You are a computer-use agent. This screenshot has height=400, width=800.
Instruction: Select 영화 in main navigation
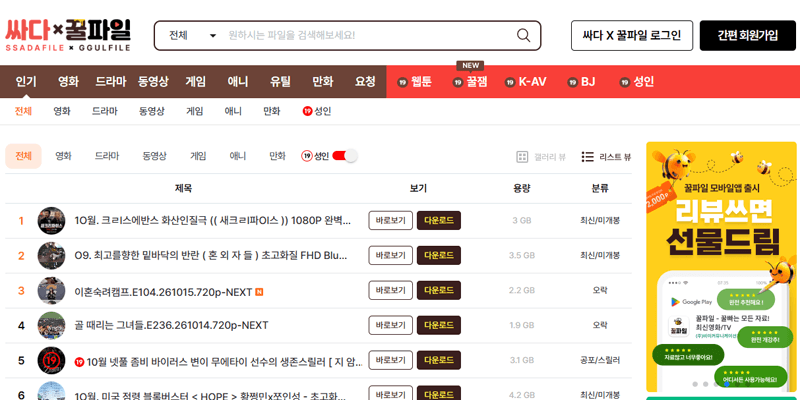pos(68,82)
